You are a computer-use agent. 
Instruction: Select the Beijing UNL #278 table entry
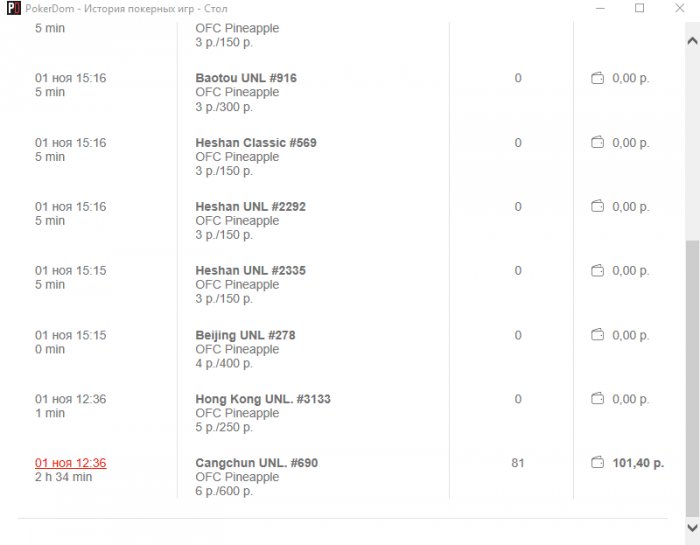245,335
